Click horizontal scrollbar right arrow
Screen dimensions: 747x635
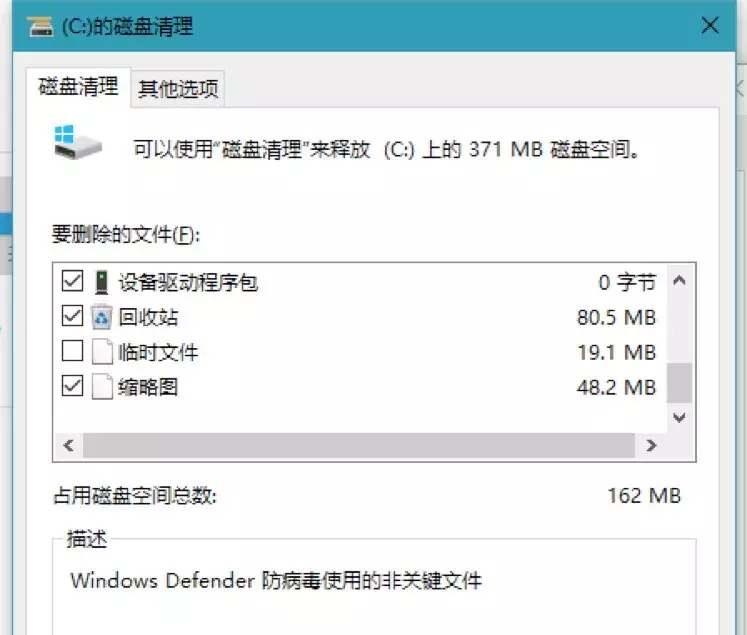point(651,445)
